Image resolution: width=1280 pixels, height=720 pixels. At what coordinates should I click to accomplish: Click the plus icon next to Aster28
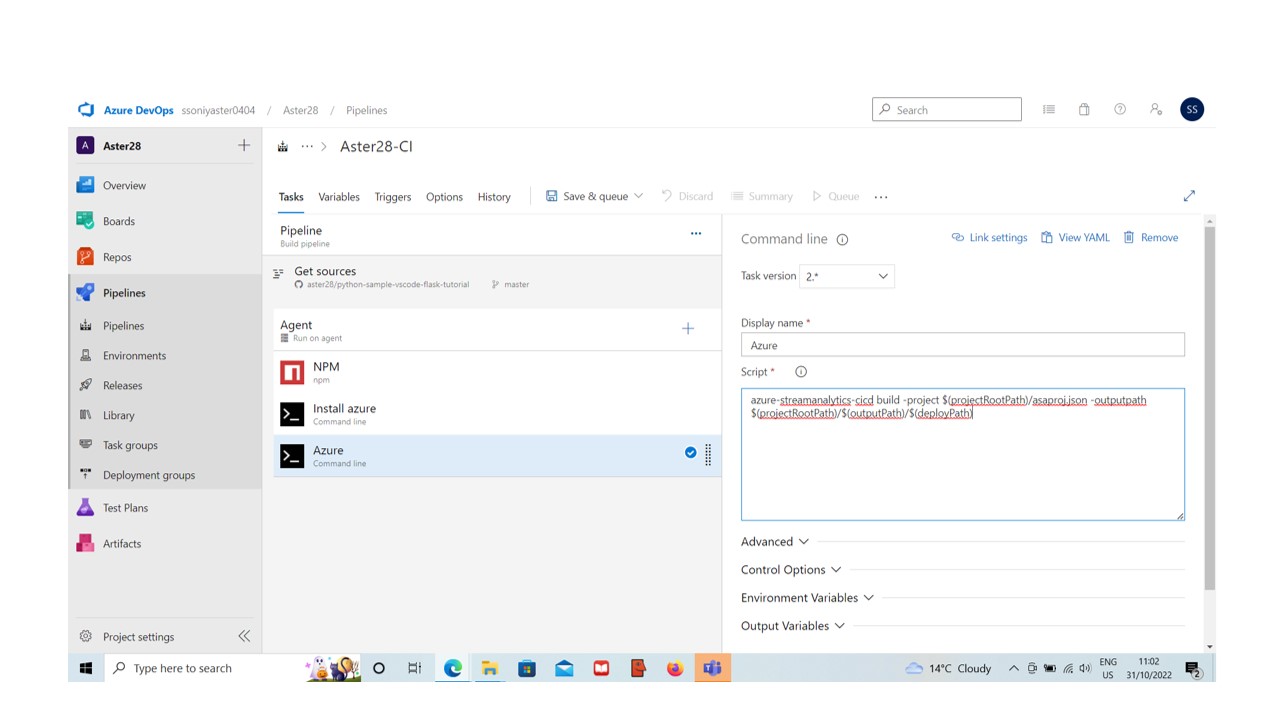tap(244, 146)
